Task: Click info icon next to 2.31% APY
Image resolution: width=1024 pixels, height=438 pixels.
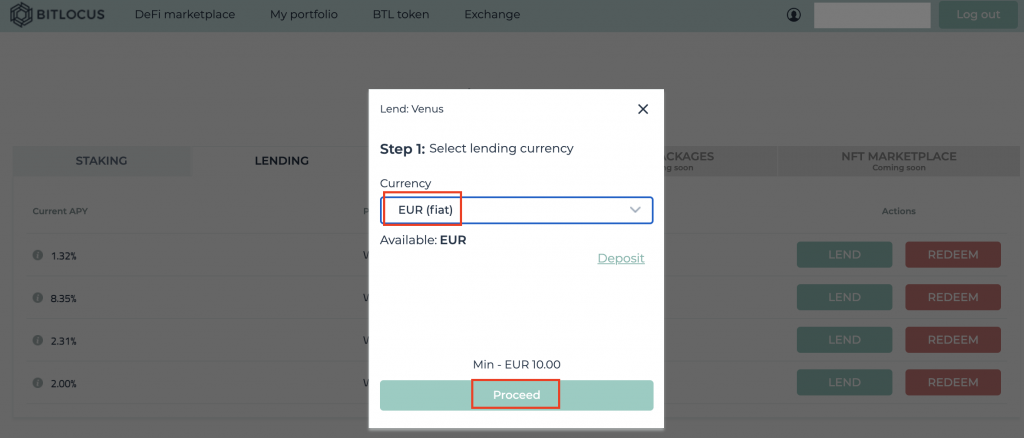Action: (38, 340)
